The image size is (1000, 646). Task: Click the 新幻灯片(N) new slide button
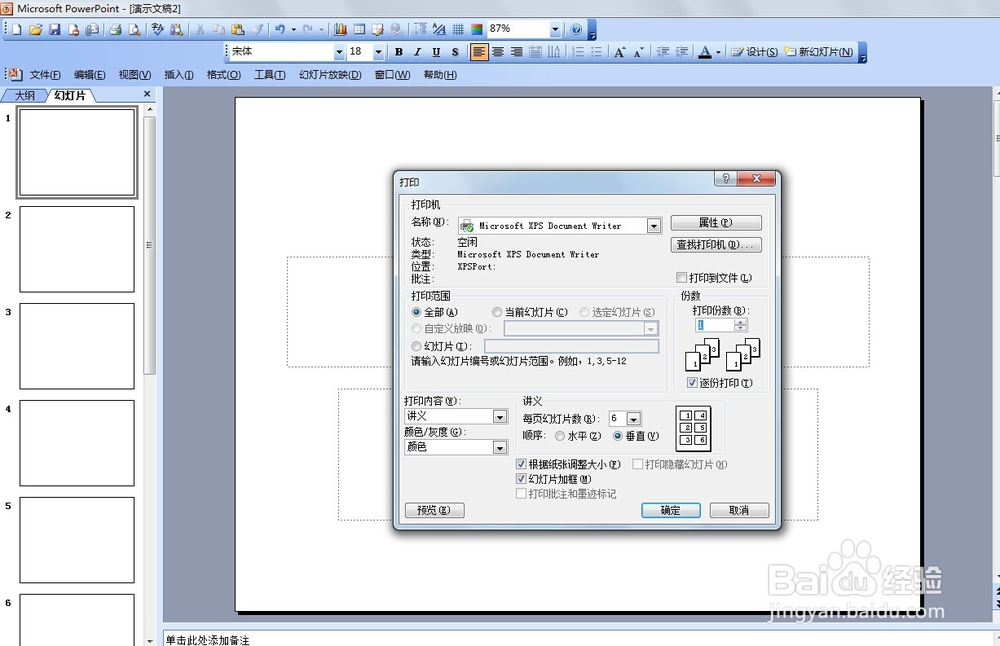pos(819,52)
